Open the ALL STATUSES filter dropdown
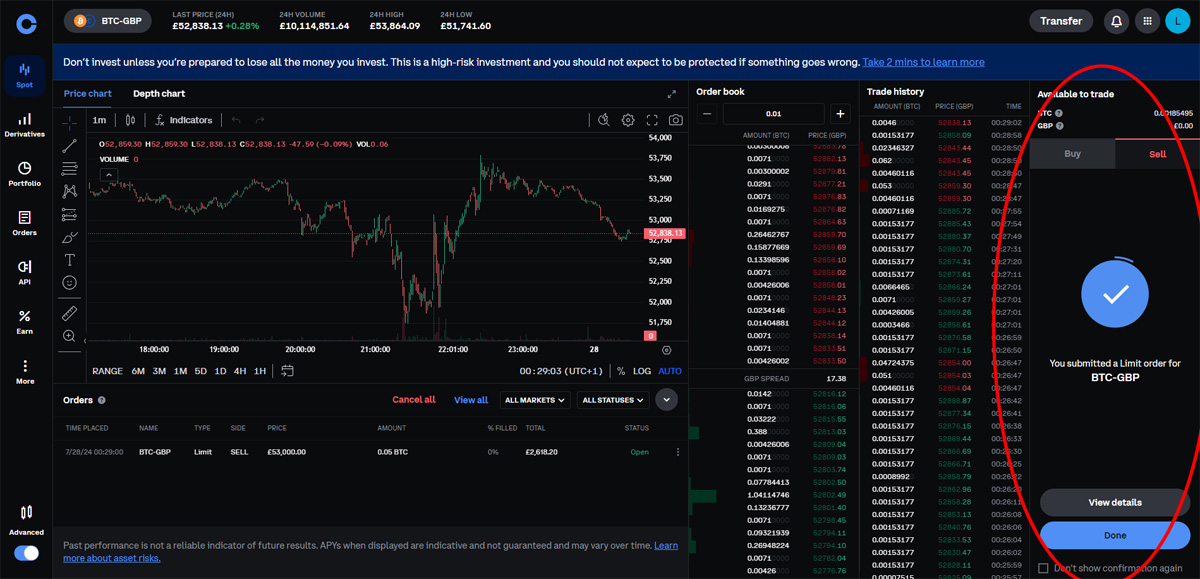The width and height of the screenshot is (1200, 579). click(x=613, y=400)
